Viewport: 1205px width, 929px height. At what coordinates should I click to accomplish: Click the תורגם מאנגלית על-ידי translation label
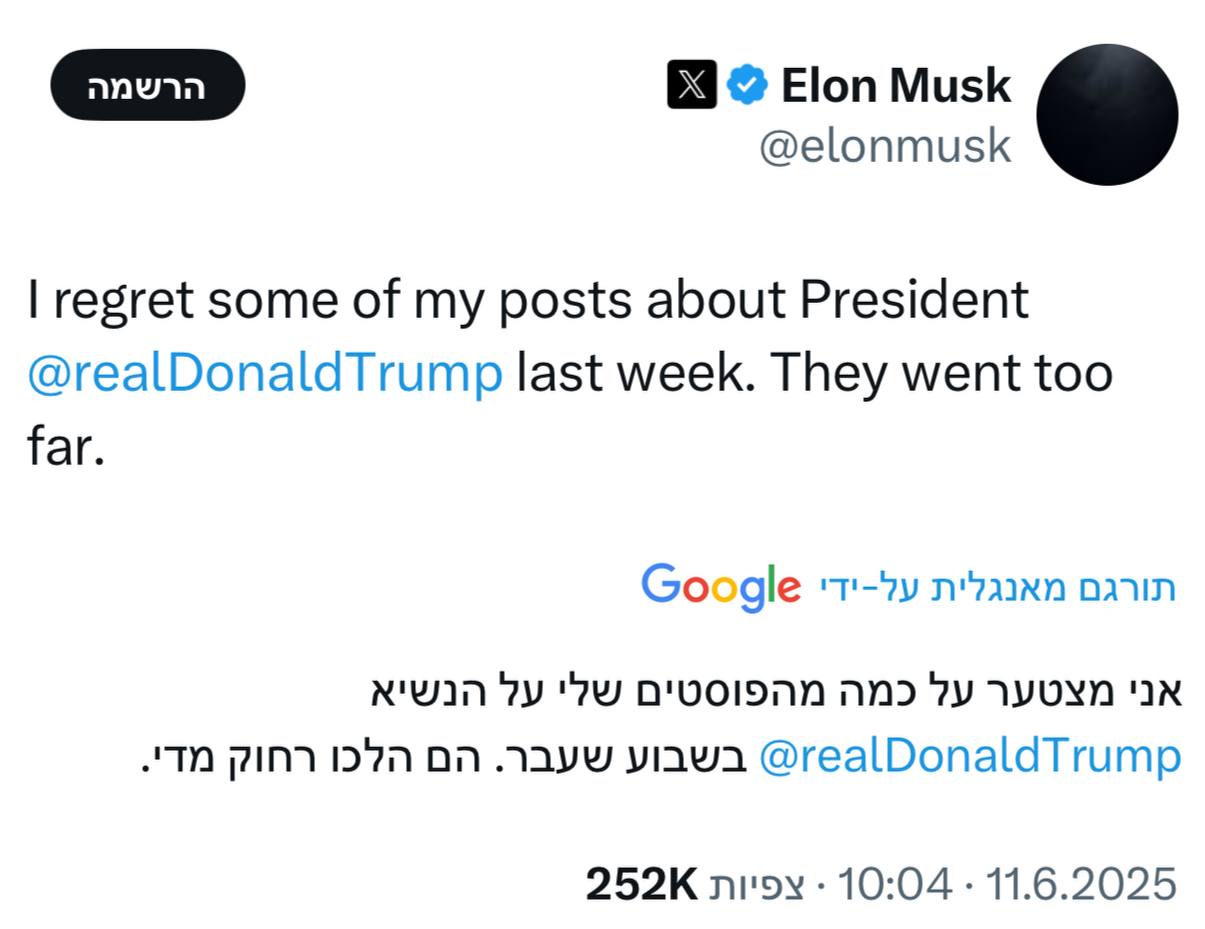pos(997,588)
